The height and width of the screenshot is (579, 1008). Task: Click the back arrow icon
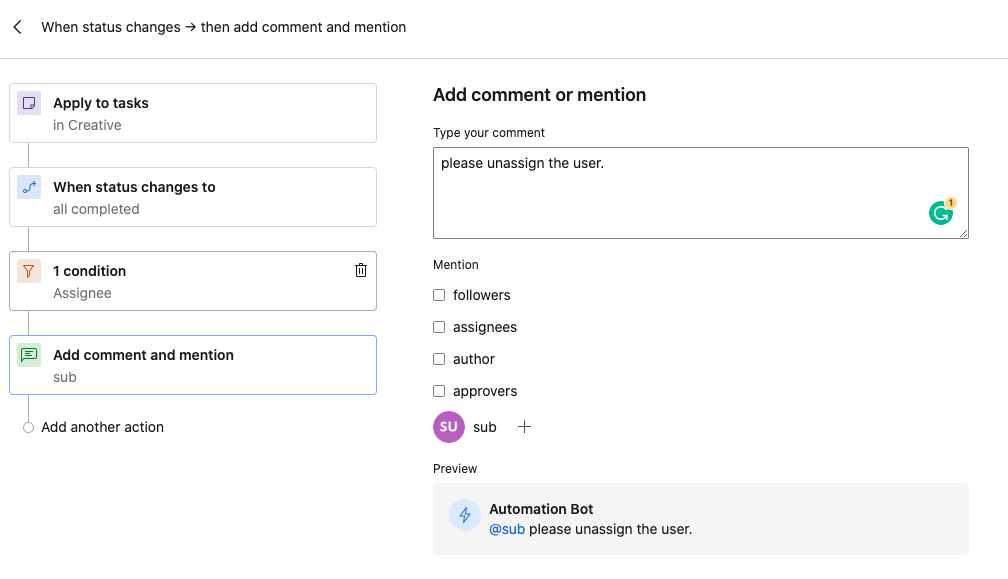pos(18,28)
